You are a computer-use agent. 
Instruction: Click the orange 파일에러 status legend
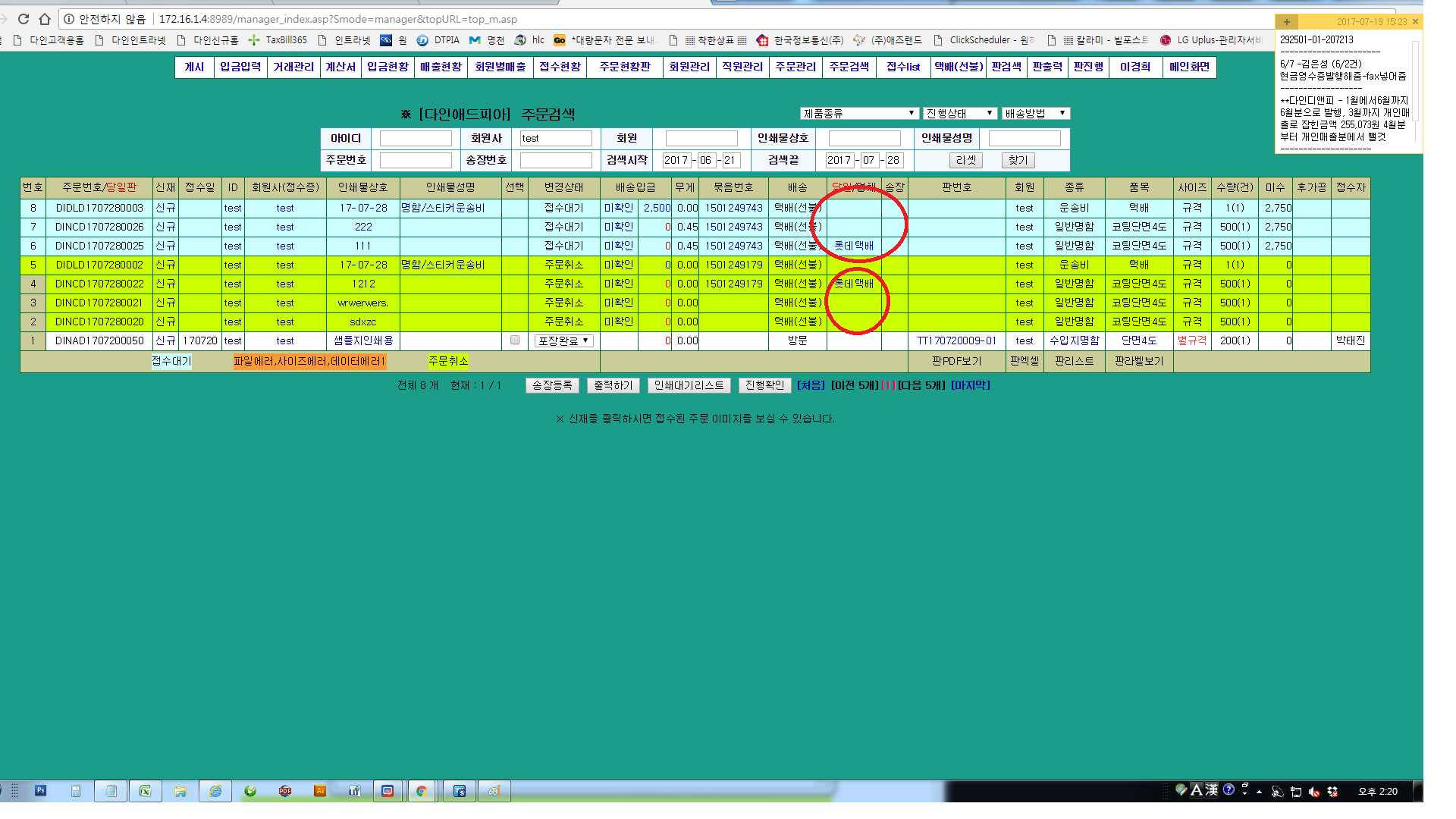pos(309,361)
